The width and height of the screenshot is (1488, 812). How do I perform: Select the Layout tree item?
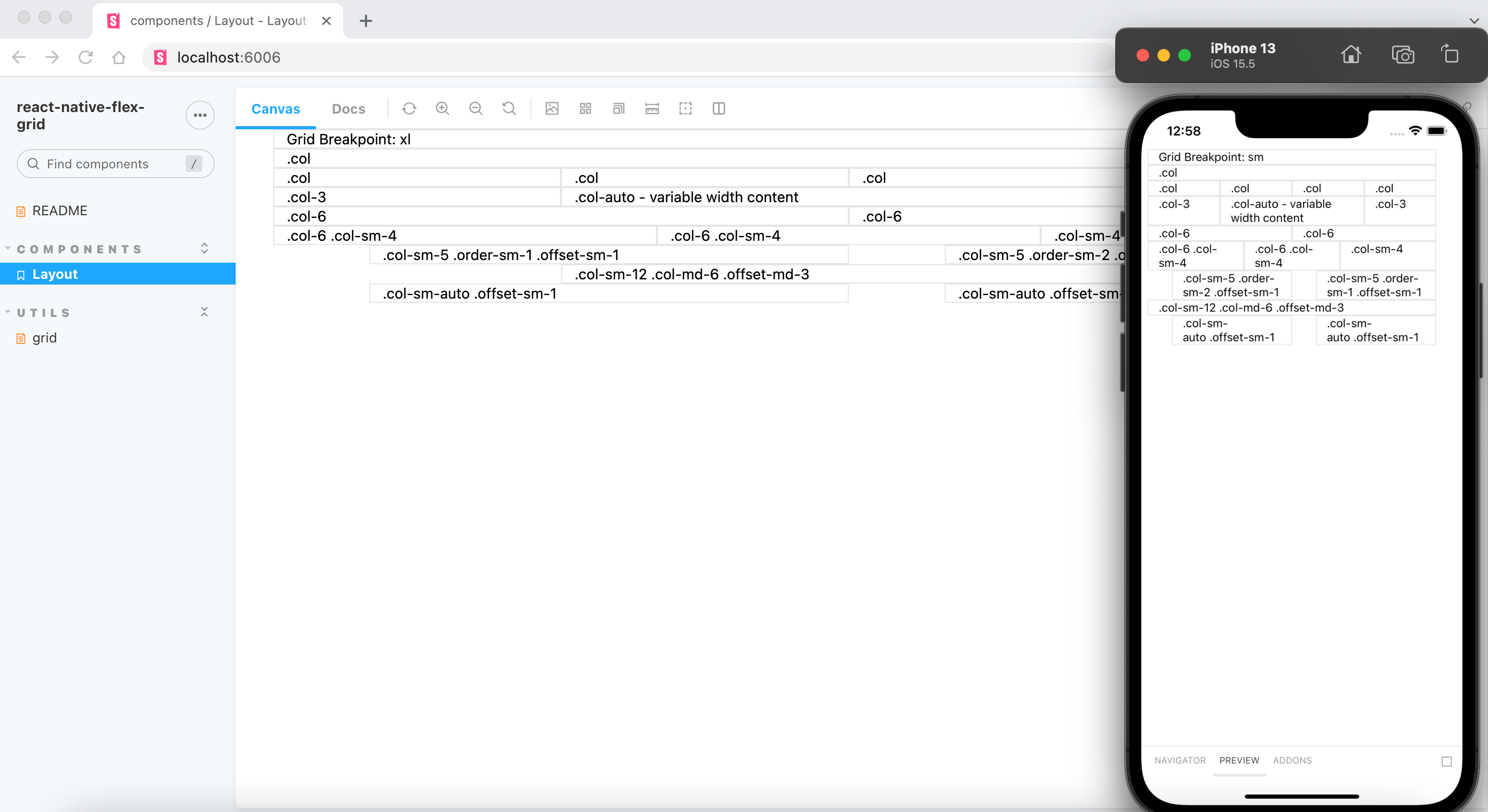[x=54, y=274]
